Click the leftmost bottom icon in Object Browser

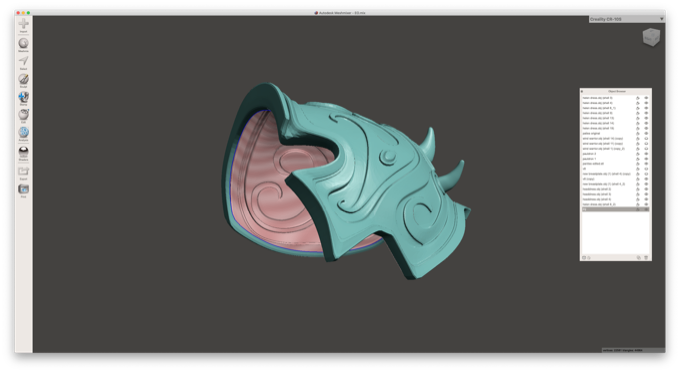(584, 258)
